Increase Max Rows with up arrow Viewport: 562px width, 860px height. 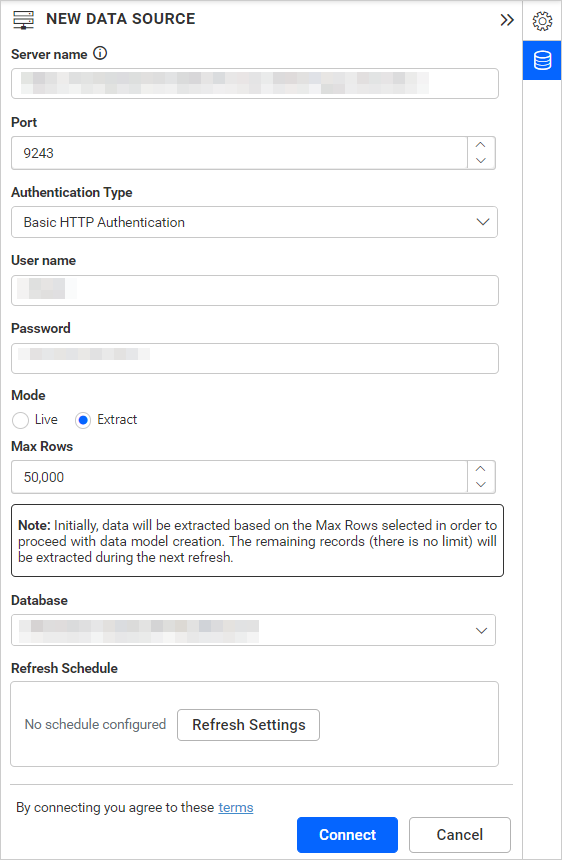coord(481,469)
